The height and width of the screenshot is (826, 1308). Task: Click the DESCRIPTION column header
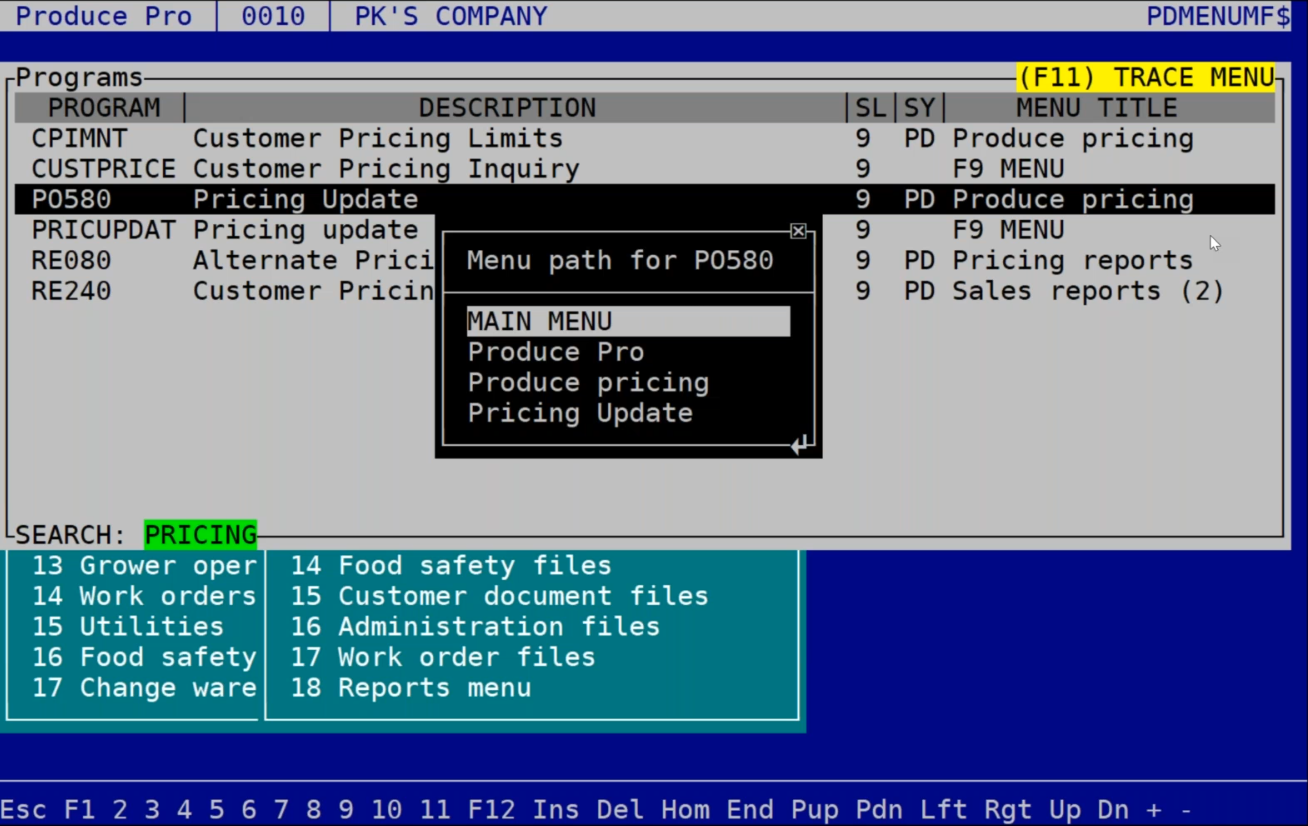[x=507, y=108]
